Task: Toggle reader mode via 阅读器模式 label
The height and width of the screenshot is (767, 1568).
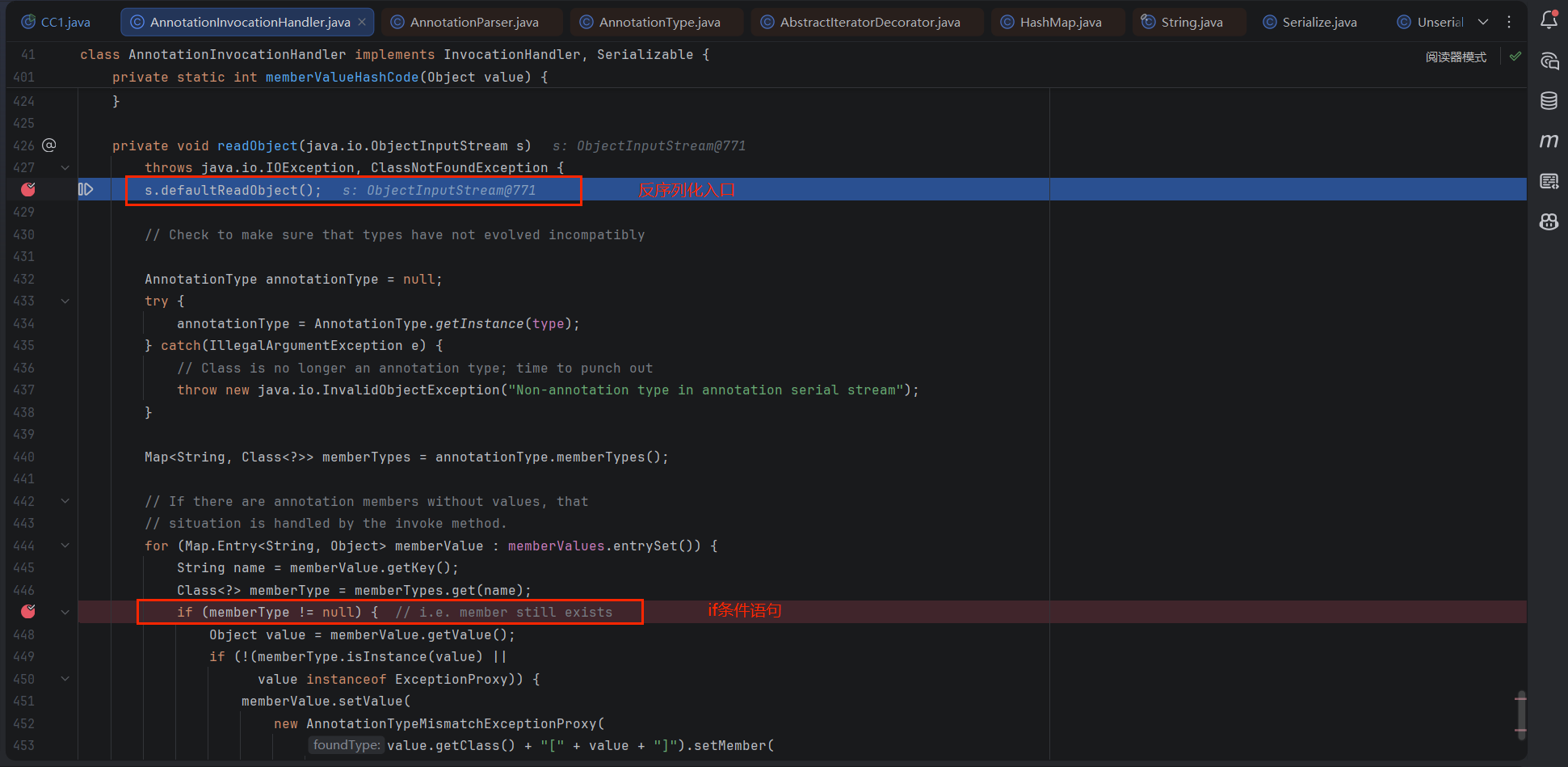Action: coord(1456,57)
